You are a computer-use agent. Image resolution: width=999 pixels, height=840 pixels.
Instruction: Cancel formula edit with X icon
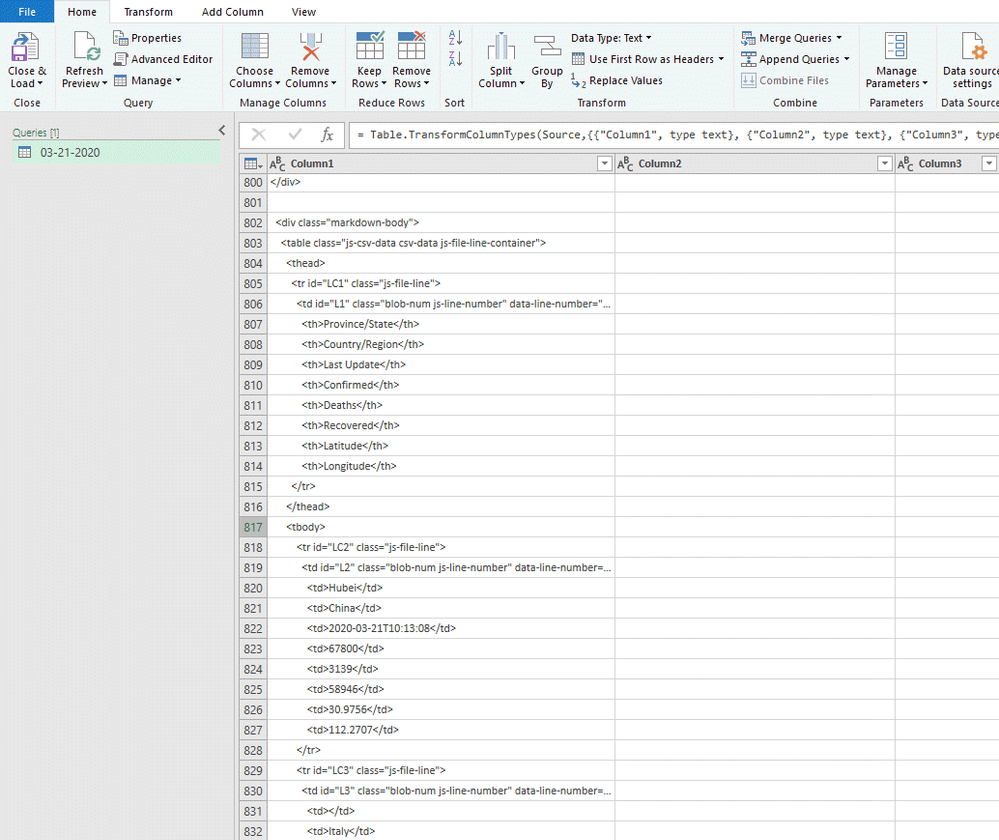coord(259,134)
